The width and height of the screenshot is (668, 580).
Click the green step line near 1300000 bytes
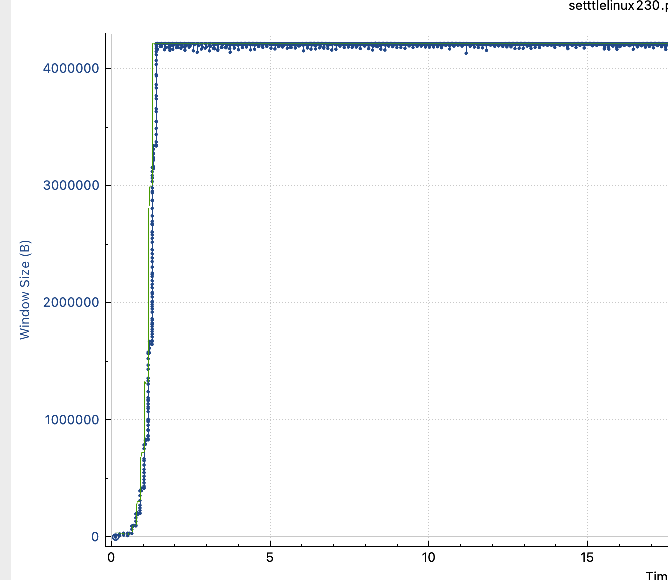pyautogui.click(x=145, y=382)
